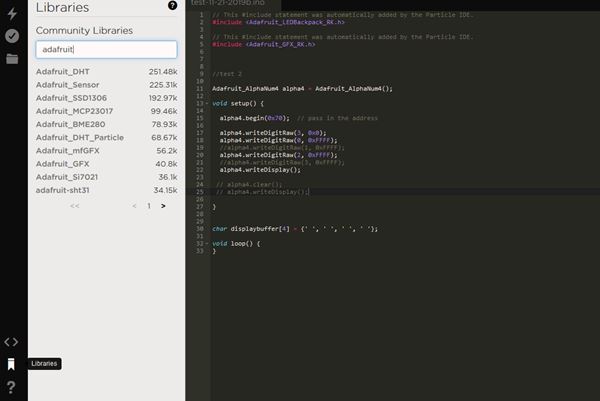Click the Adafruit_AlphaNum4 declaration line
Image resolution: width=600 pixels, height=401 pixels.
pyautogui.click(x=302, y=89)
